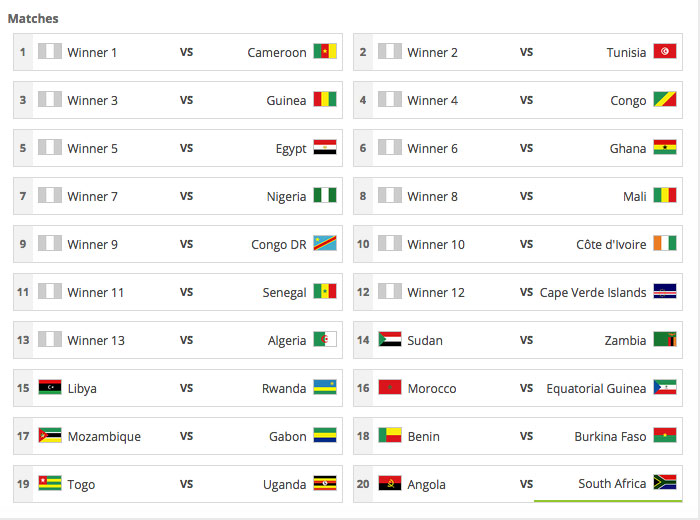700x520 pixels.
Task: Select the Equatorial Guinea team name
Action: 596,388
